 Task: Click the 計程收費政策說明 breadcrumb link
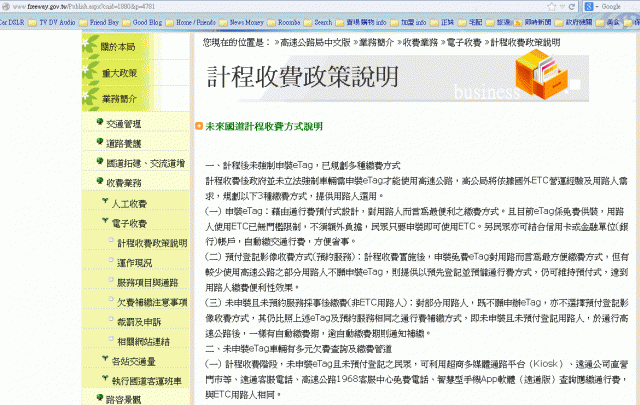525,42
